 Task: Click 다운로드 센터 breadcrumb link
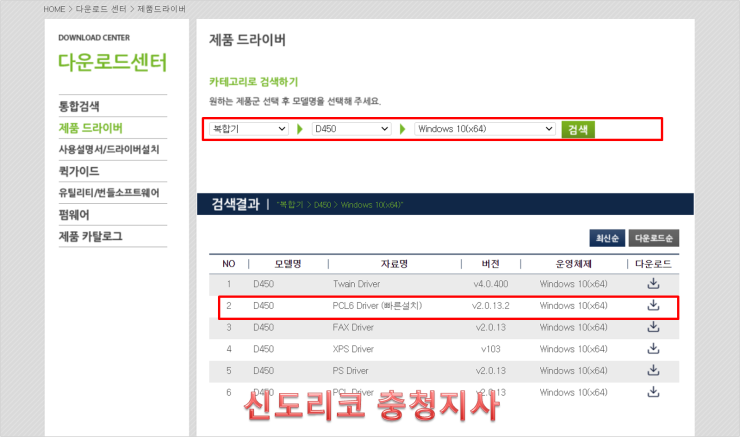pos(101,9)
